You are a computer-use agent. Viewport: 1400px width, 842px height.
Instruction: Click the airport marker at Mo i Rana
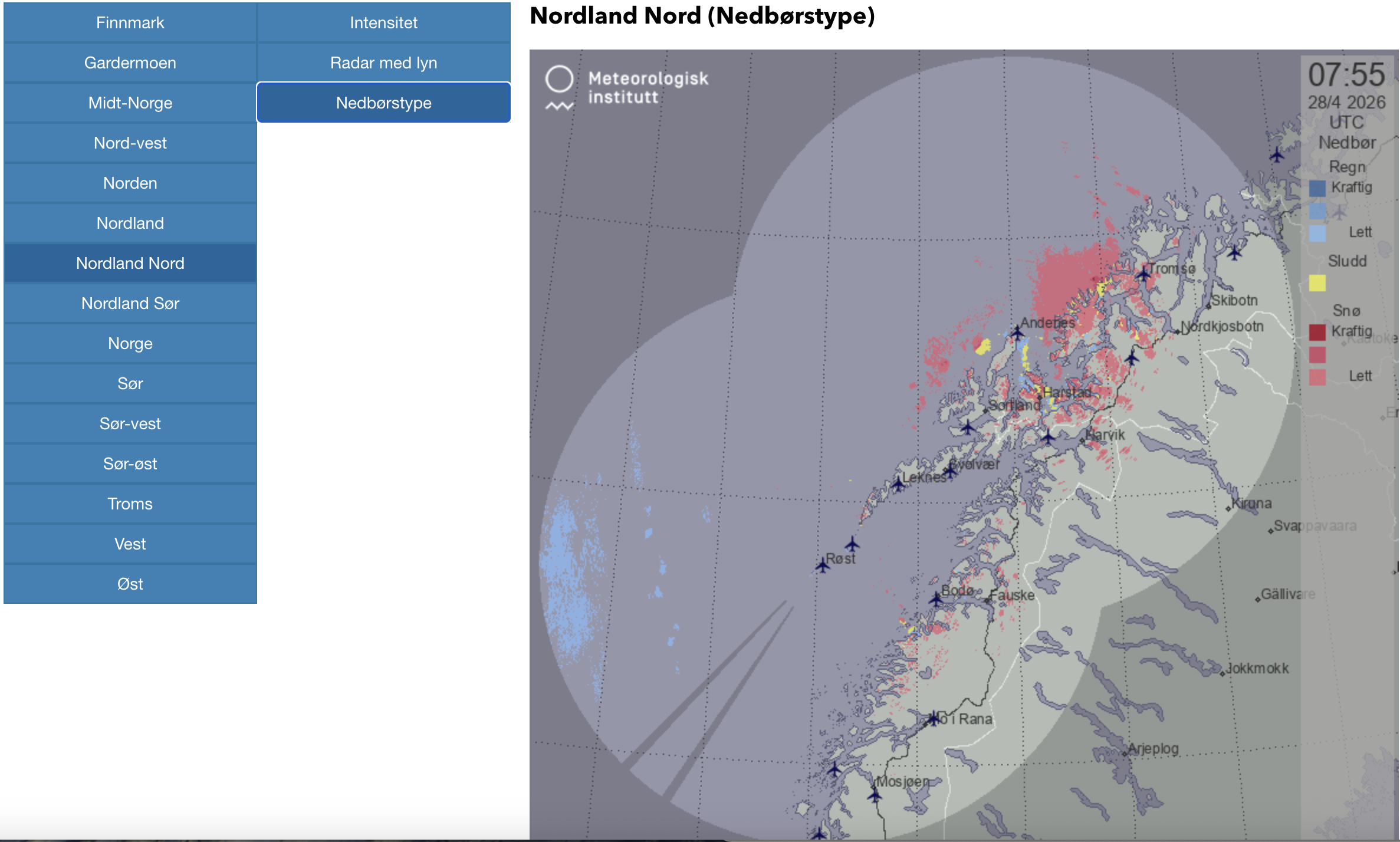tap(933, 718)
